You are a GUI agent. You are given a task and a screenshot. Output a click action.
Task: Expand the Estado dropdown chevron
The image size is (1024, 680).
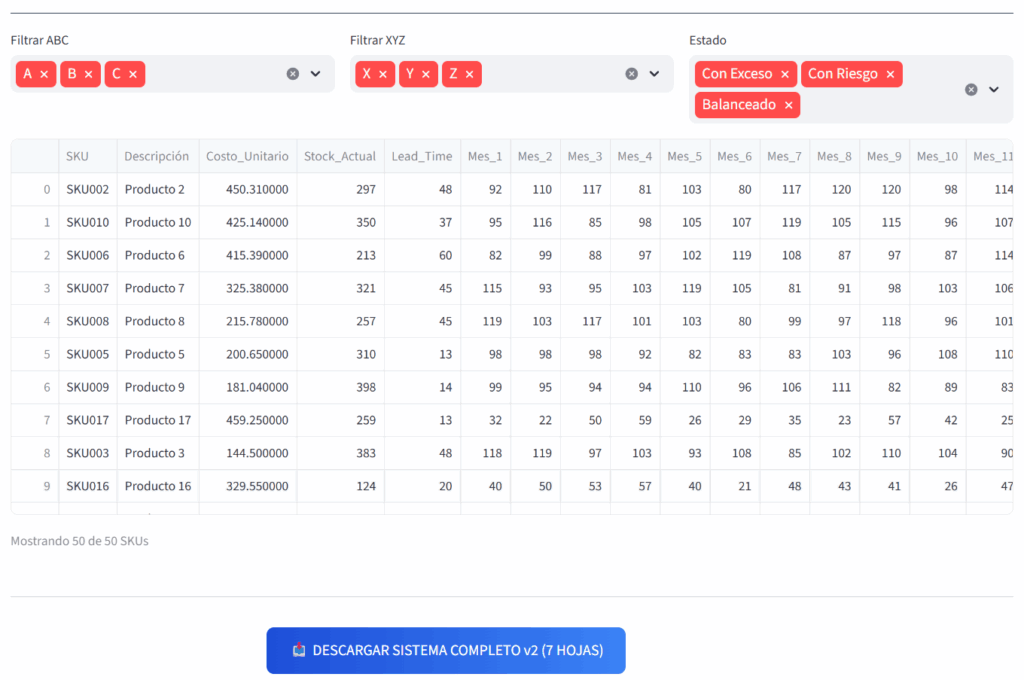click(x=994, y=89)
